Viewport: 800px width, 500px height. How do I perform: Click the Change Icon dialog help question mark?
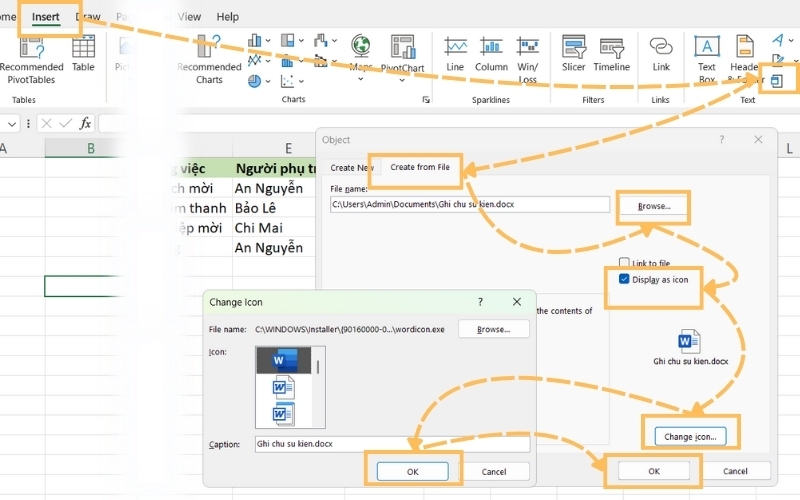(x=480, y=302)
